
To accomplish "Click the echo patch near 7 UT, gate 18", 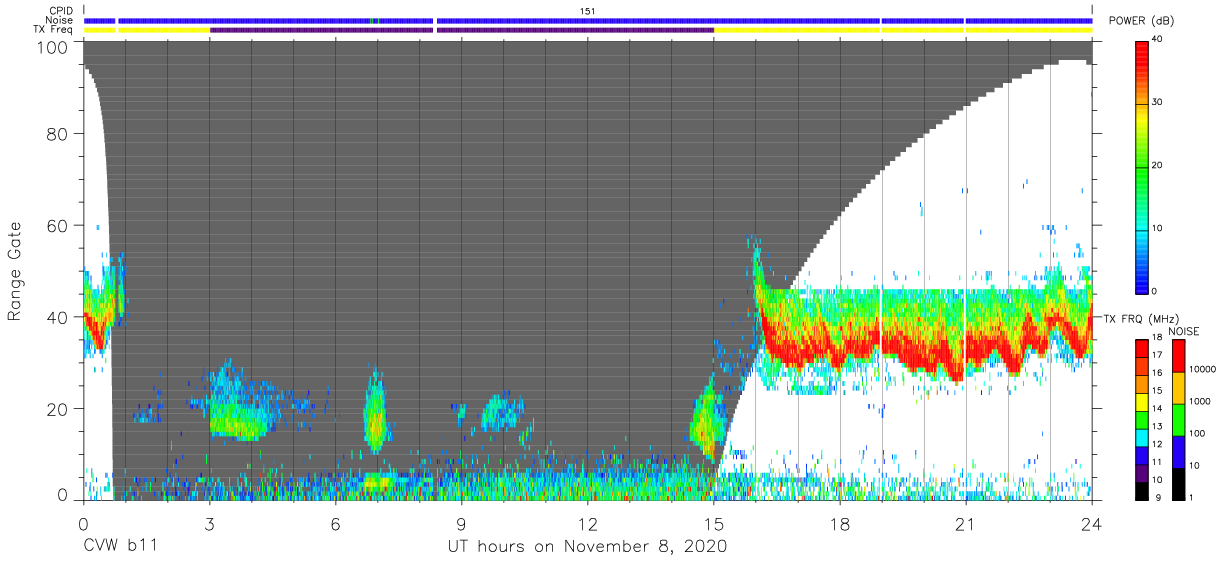I will coord(375,415).
